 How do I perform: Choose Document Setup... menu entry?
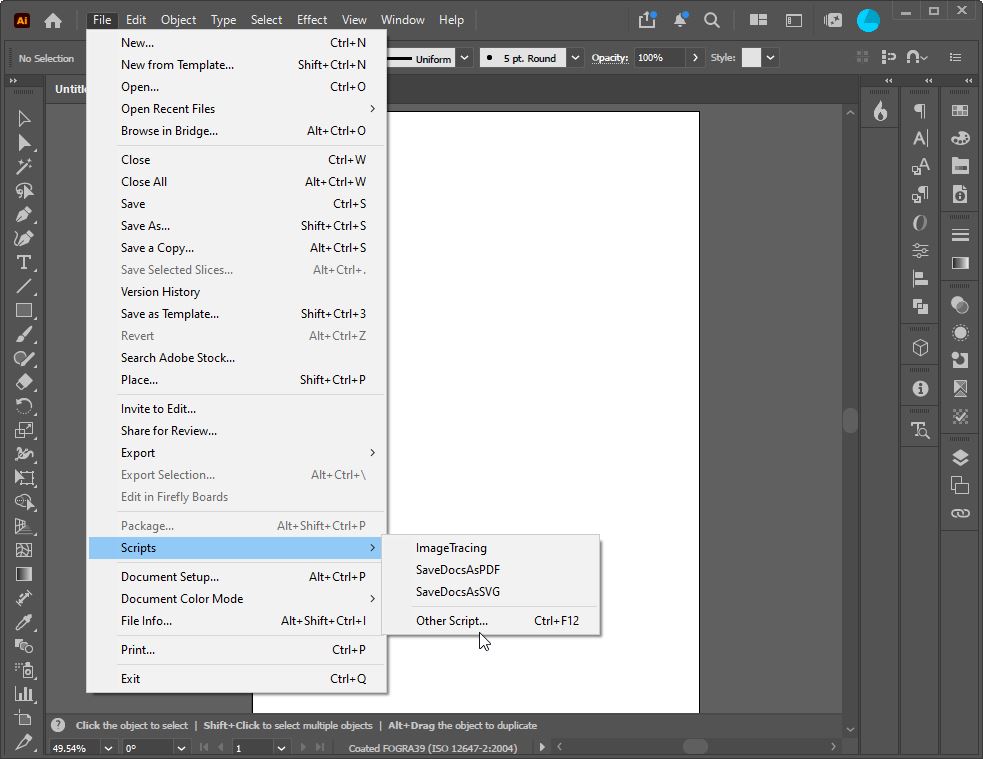coord(237,577)
